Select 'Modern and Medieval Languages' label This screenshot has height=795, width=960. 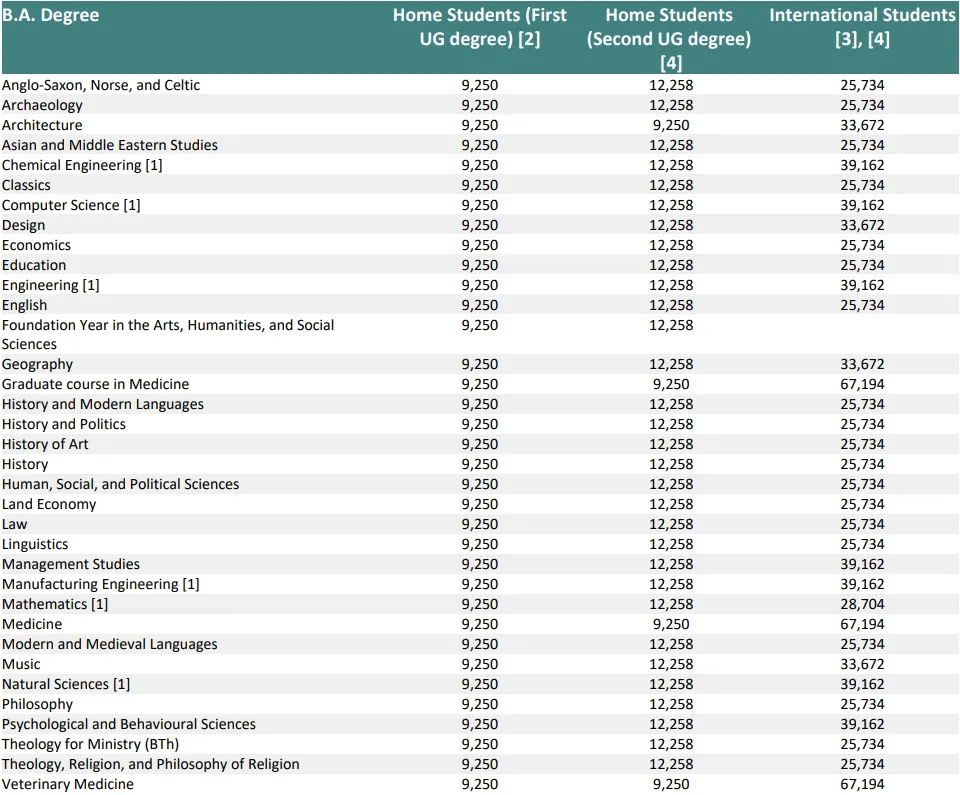pos(110,644)
